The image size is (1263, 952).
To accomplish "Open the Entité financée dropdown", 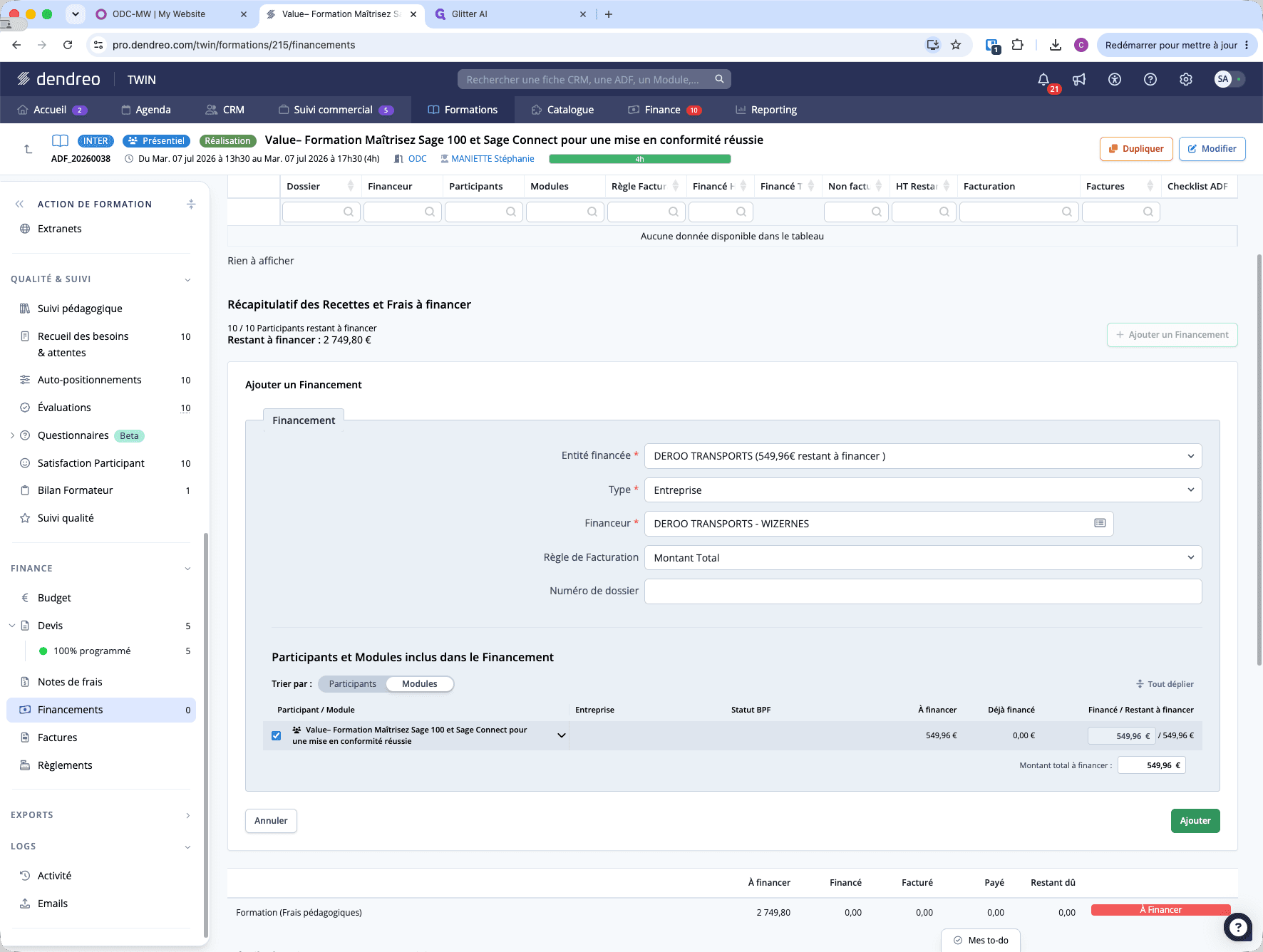I will point(923,456).
